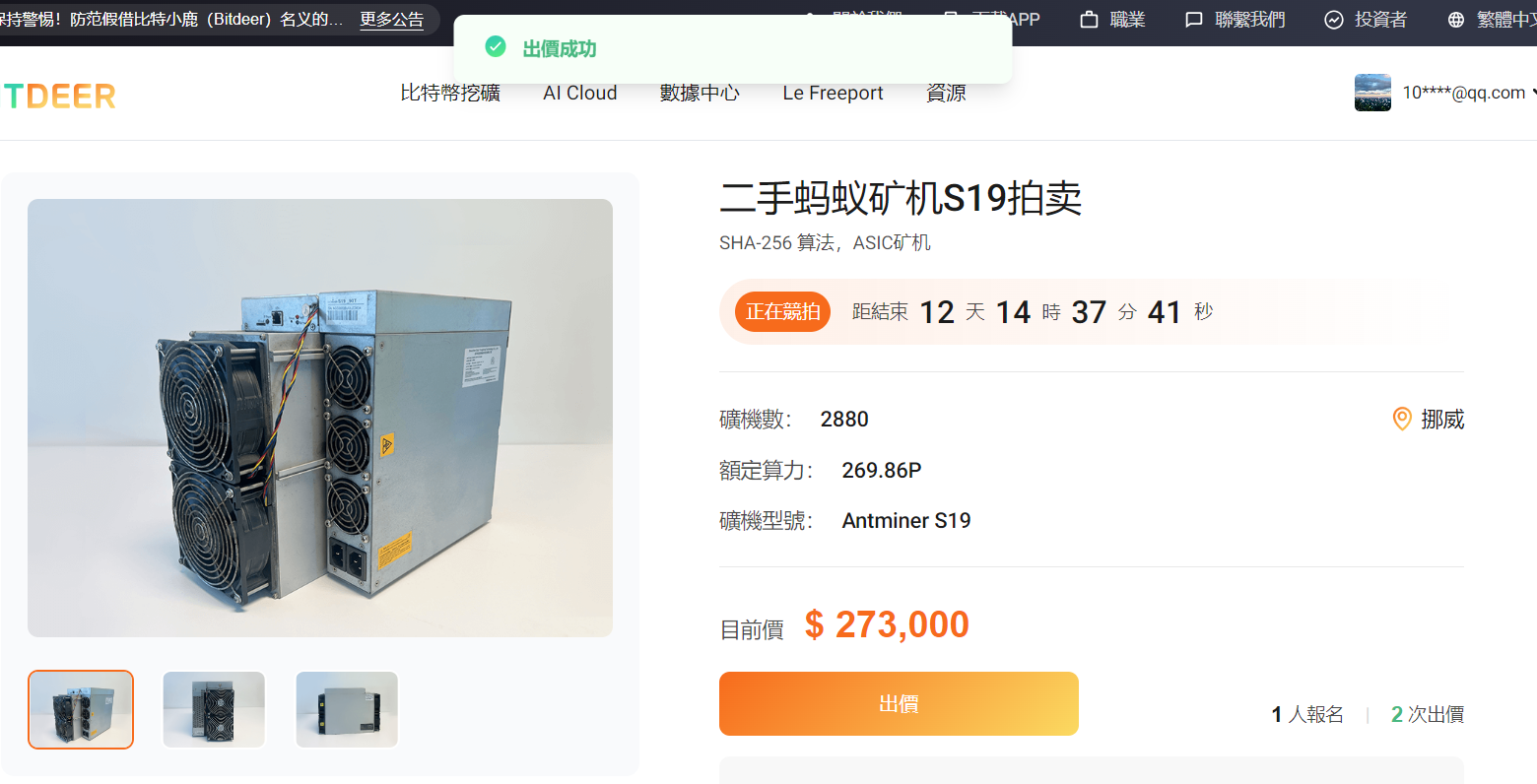Click the green success checkmark icon

point(496,46)
